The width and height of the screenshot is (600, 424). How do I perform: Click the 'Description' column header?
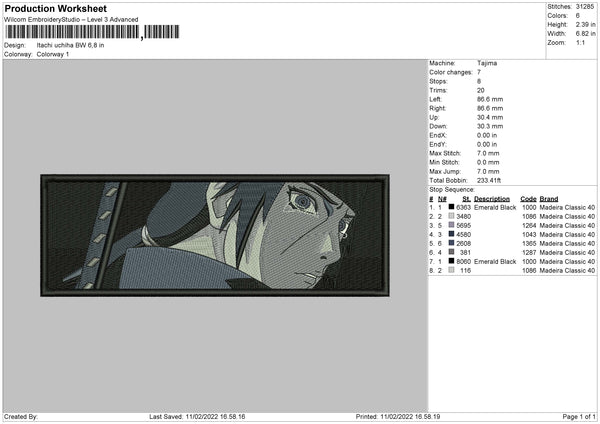[x=492, y=199]
